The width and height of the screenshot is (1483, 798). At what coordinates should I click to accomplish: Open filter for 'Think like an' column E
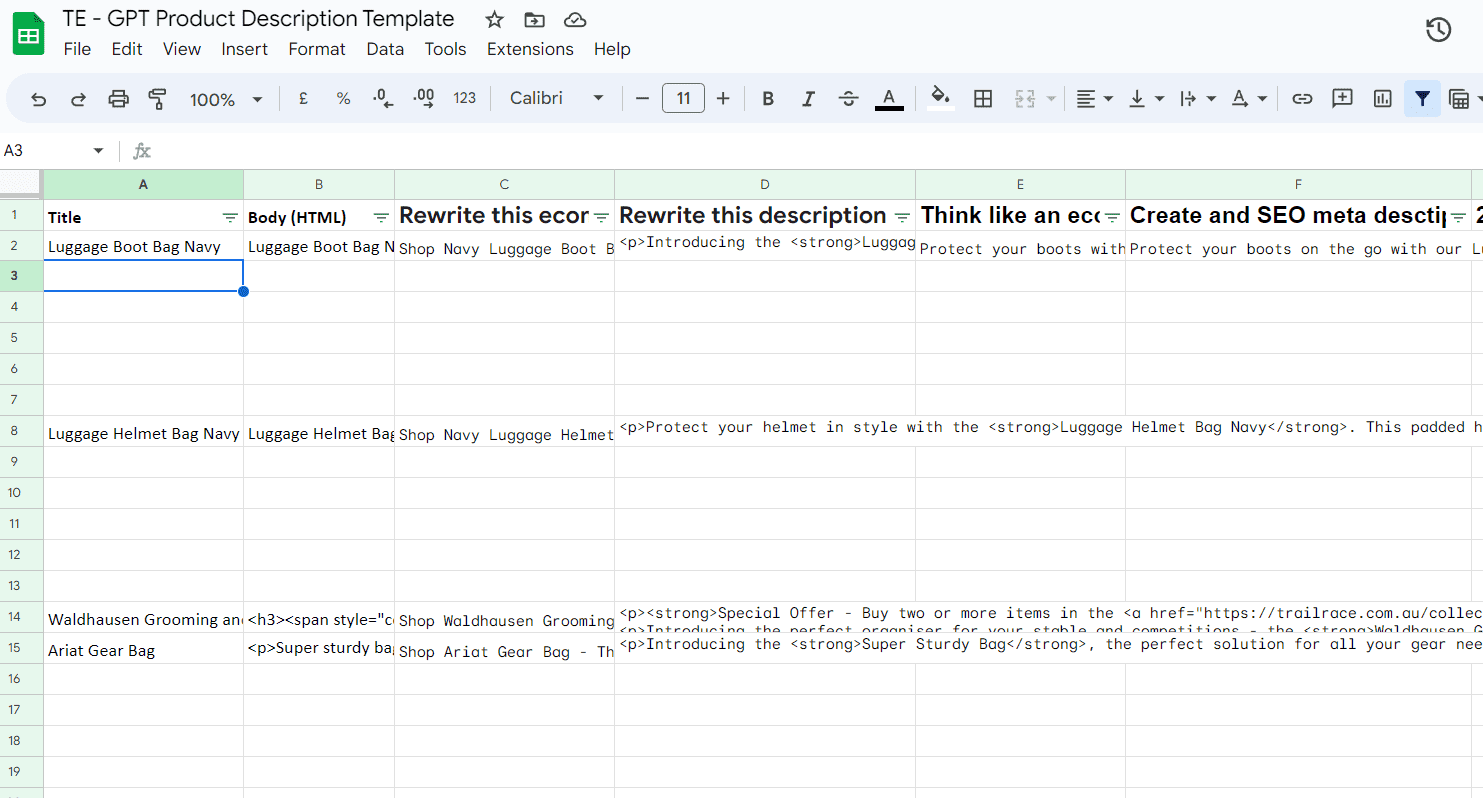pos(1112,217)
